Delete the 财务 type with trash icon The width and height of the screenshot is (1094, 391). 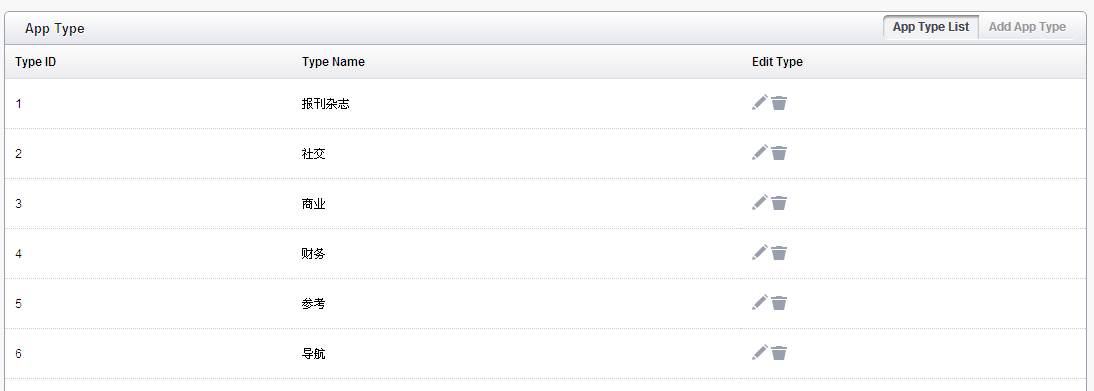(779, 254)
